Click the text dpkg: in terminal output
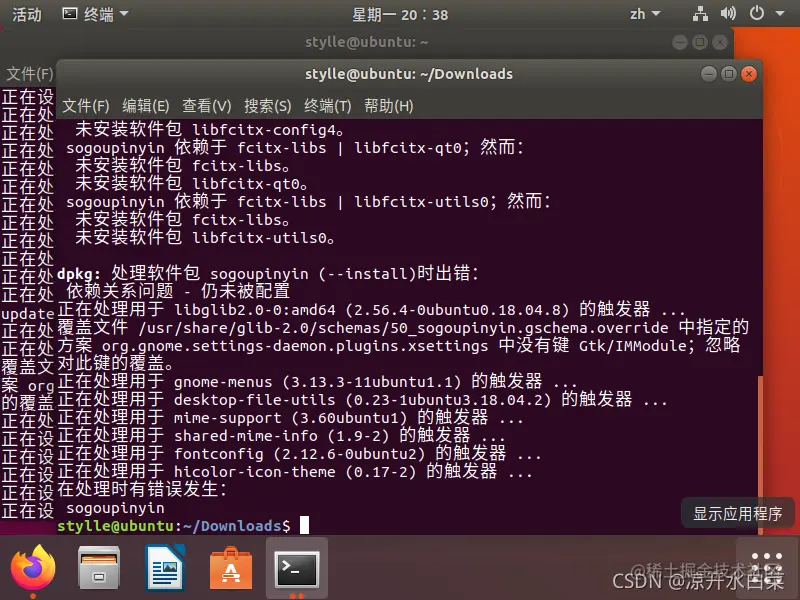 (79, 274)
